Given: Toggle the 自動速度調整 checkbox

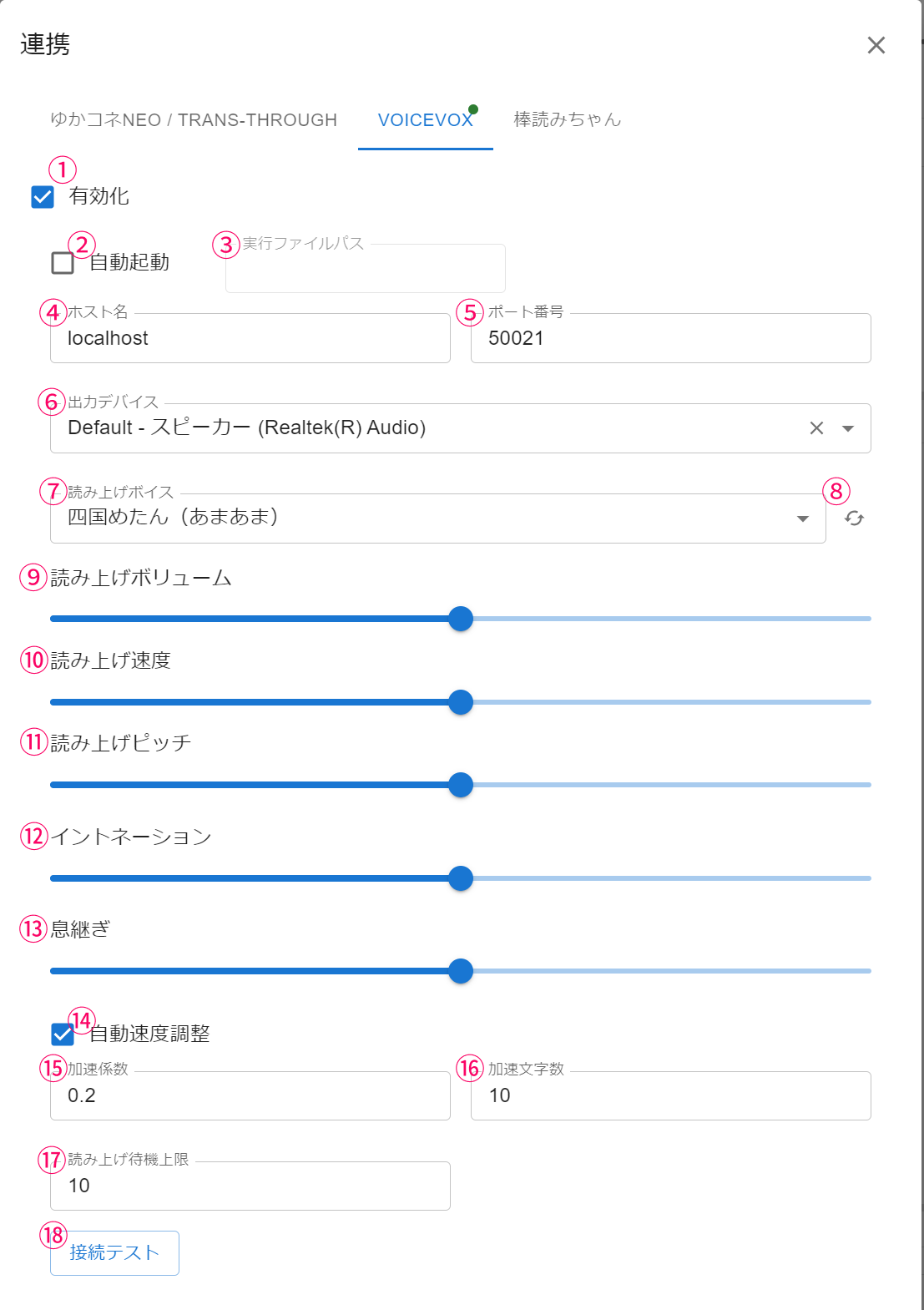Looking at the screenshot, I should pos(63,1034).
